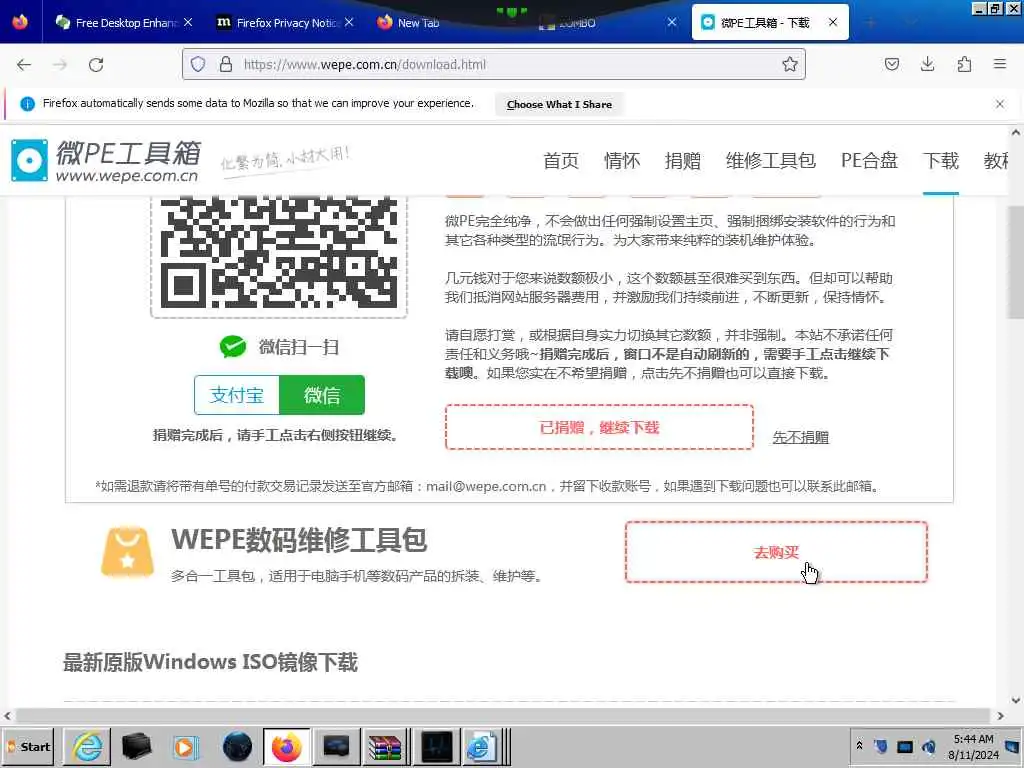The width and height of the screenshot is (1024, 768).
Task: Open the 情怀 nav item
Action: click(622, 161)
